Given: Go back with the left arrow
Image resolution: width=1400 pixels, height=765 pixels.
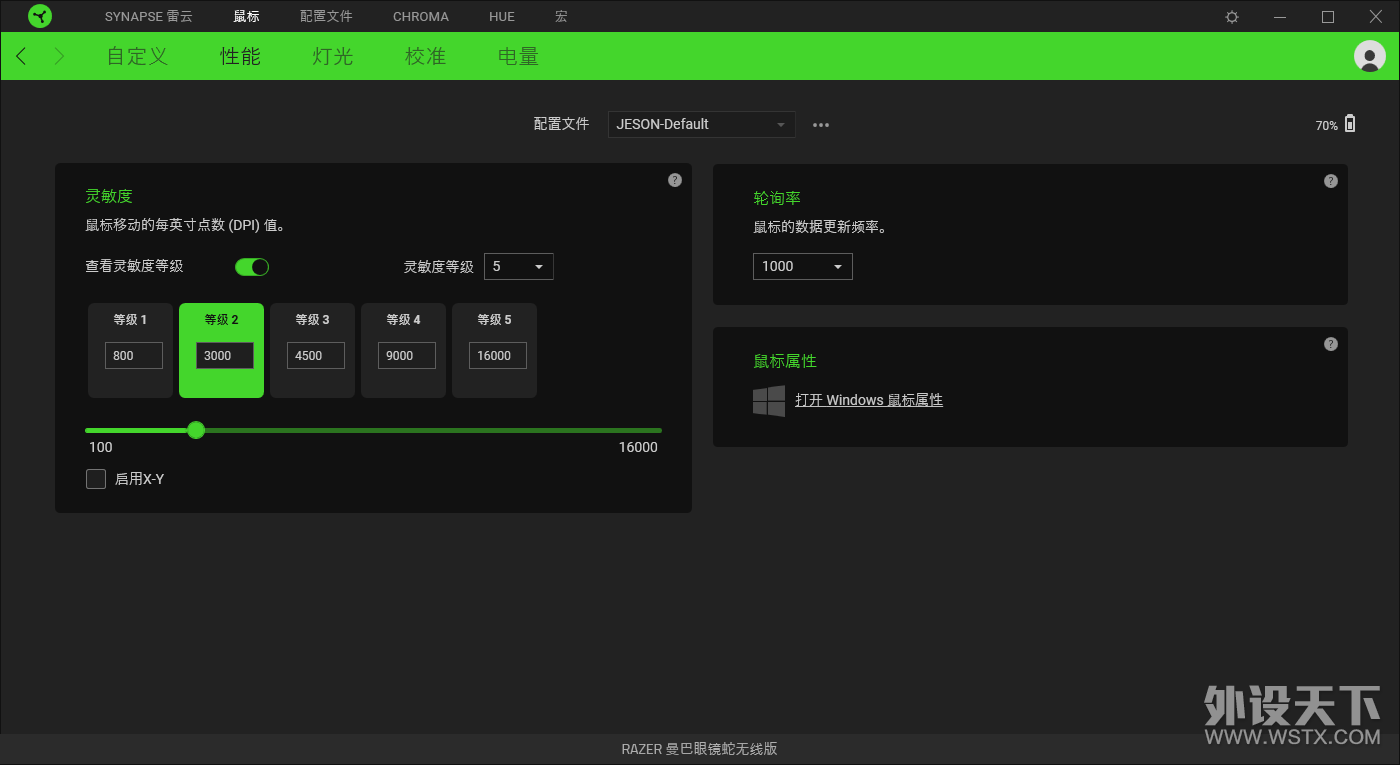Looking at the screenshot, I should click(x=22, y=56).
